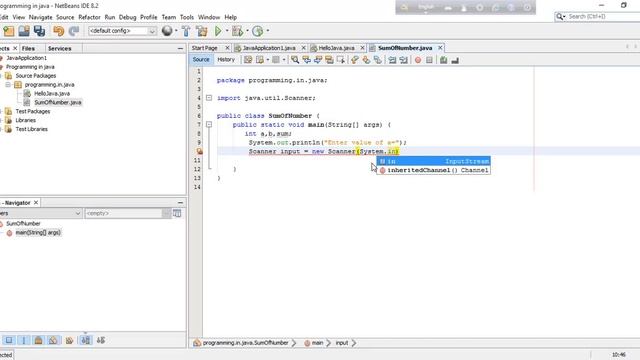Click the Find Next Occurrence icon
Viewport: 640px width, 360px height.
click(x=318, y=60)
